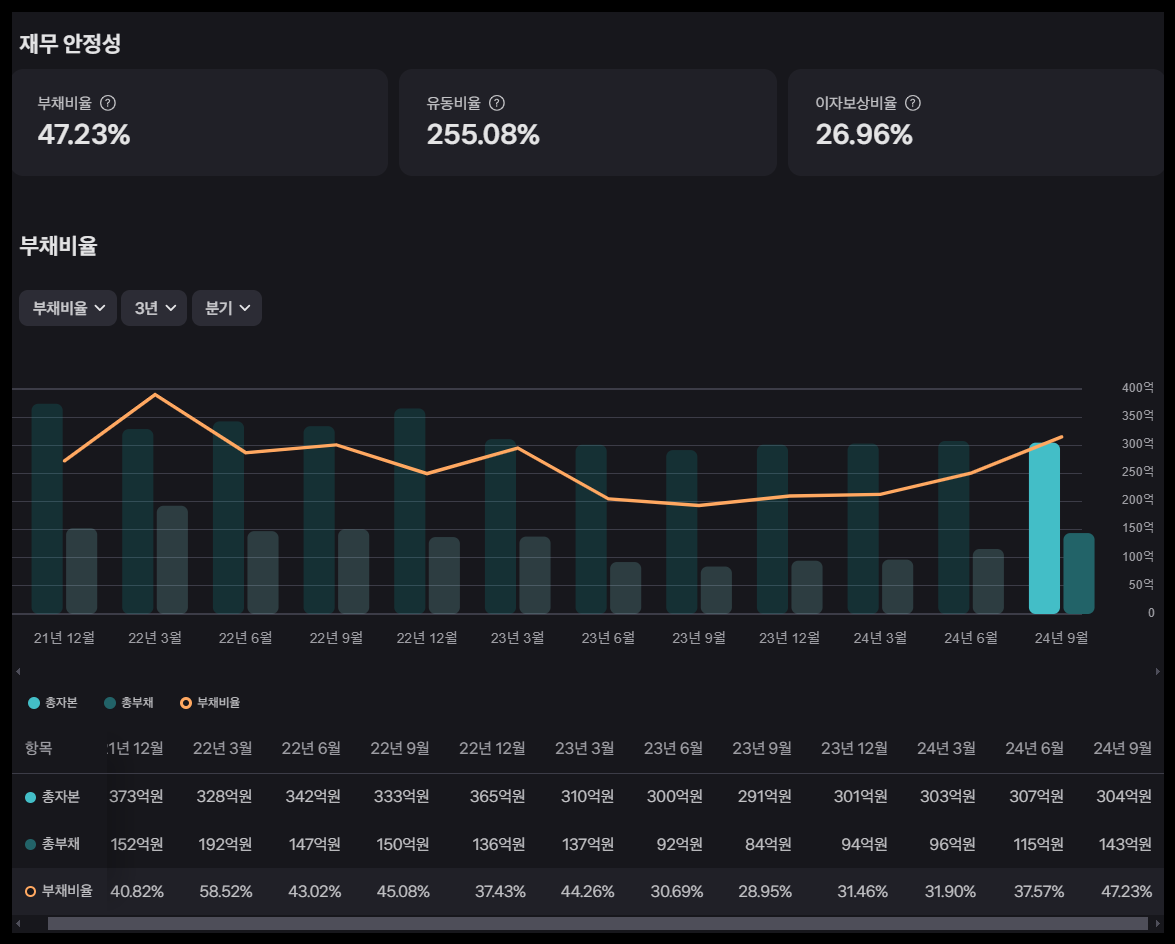1175x944 pixels.
Task: Click the 192억원 총부채 cell
Action: pyautogui.click(x=225, y=844)
